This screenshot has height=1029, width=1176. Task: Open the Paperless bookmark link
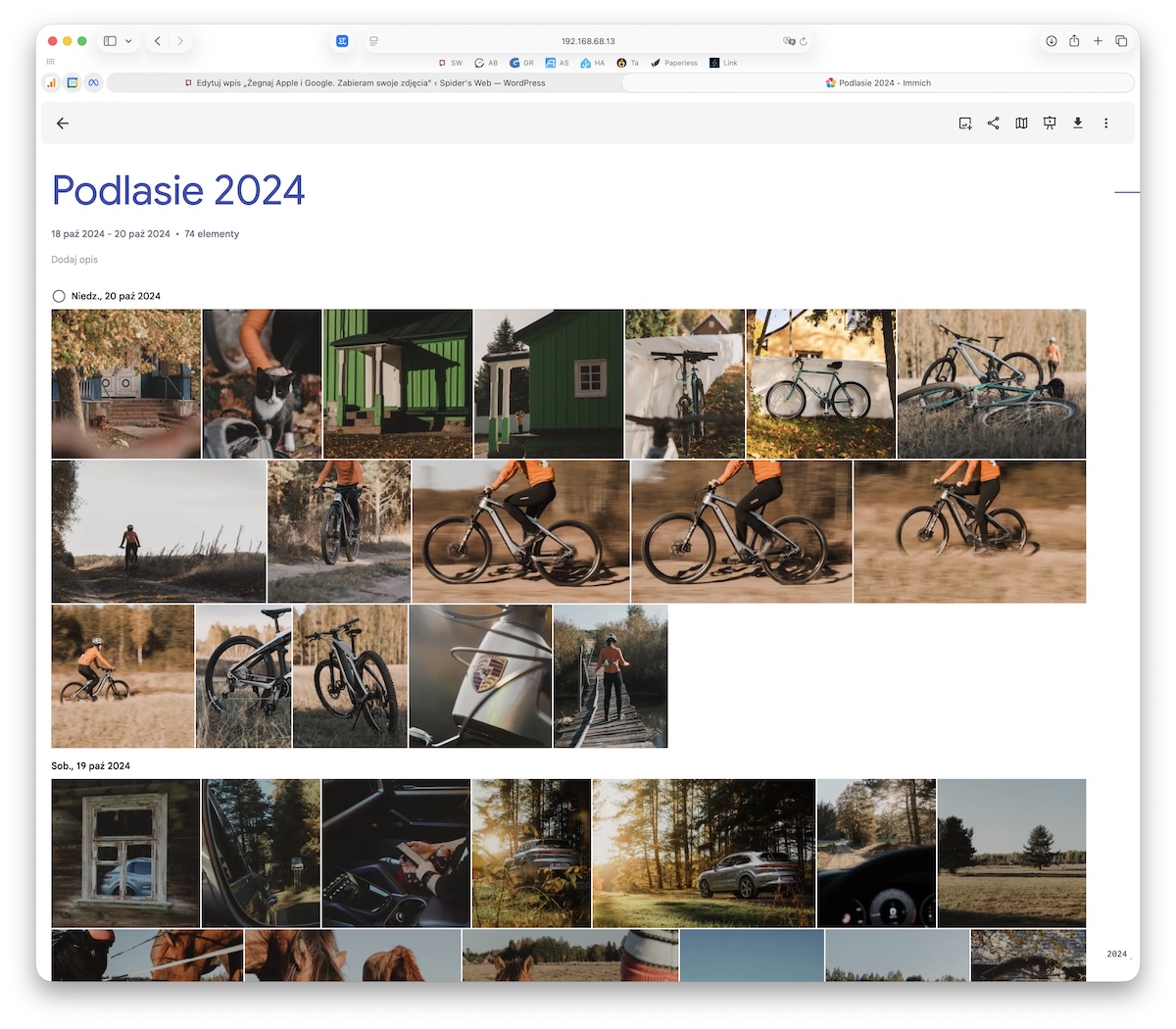(x=674, y=63)
